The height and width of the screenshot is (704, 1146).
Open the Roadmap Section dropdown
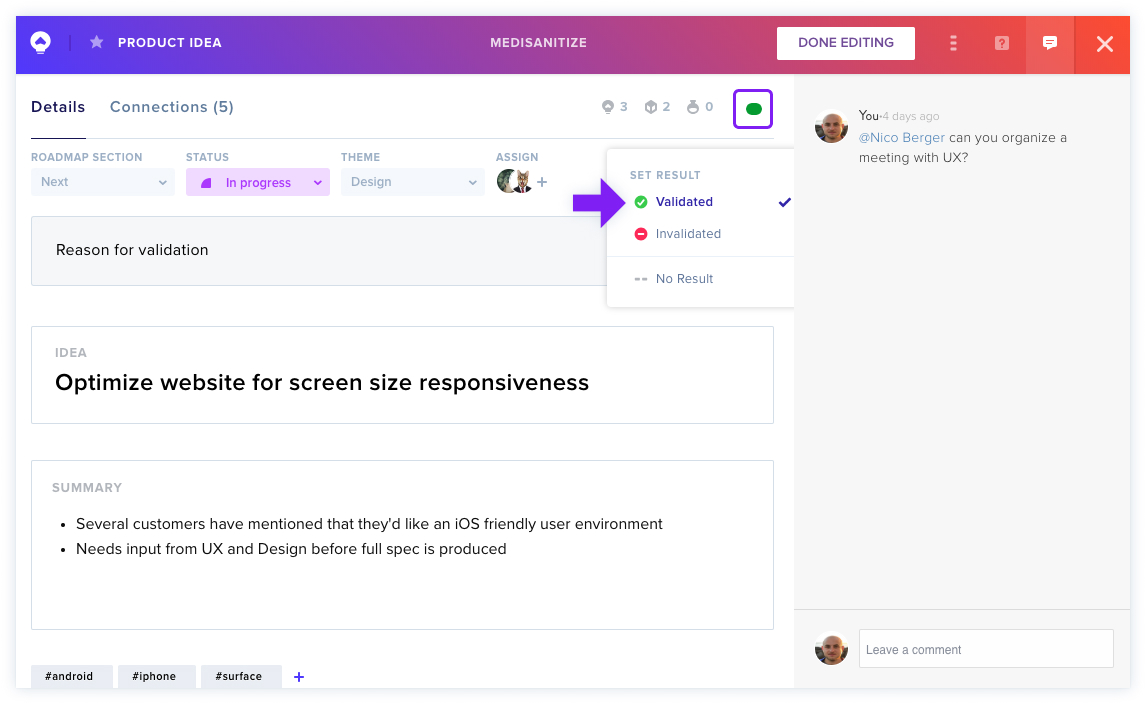tap(102, 182)
